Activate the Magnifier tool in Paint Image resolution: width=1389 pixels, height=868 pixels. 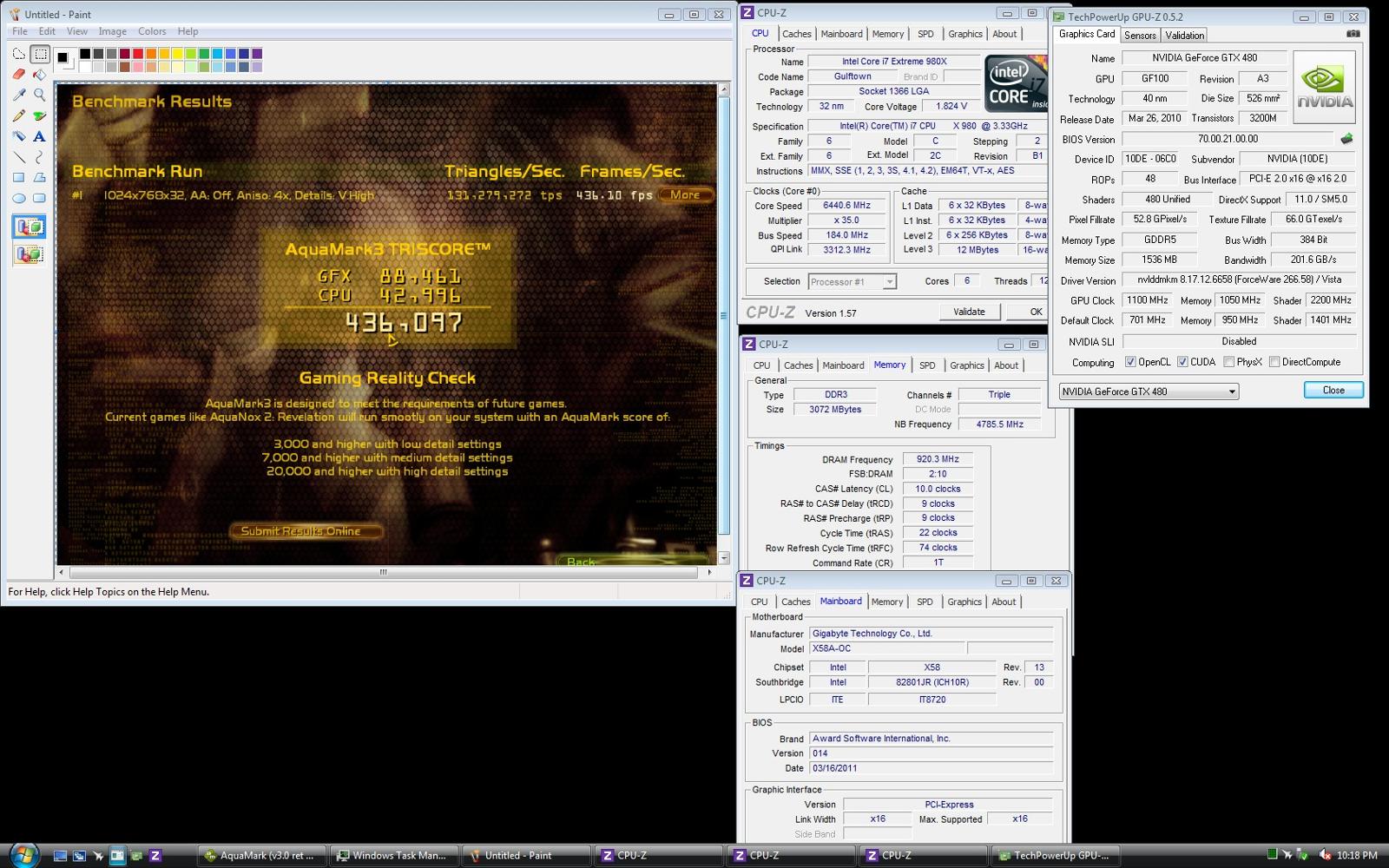tap(40, 95)
